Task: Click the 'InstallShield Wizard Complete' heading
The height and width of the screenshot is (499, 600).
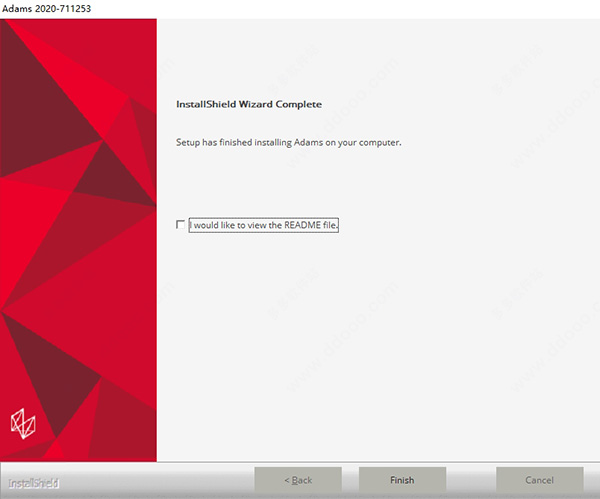Action: coord(249,104)
